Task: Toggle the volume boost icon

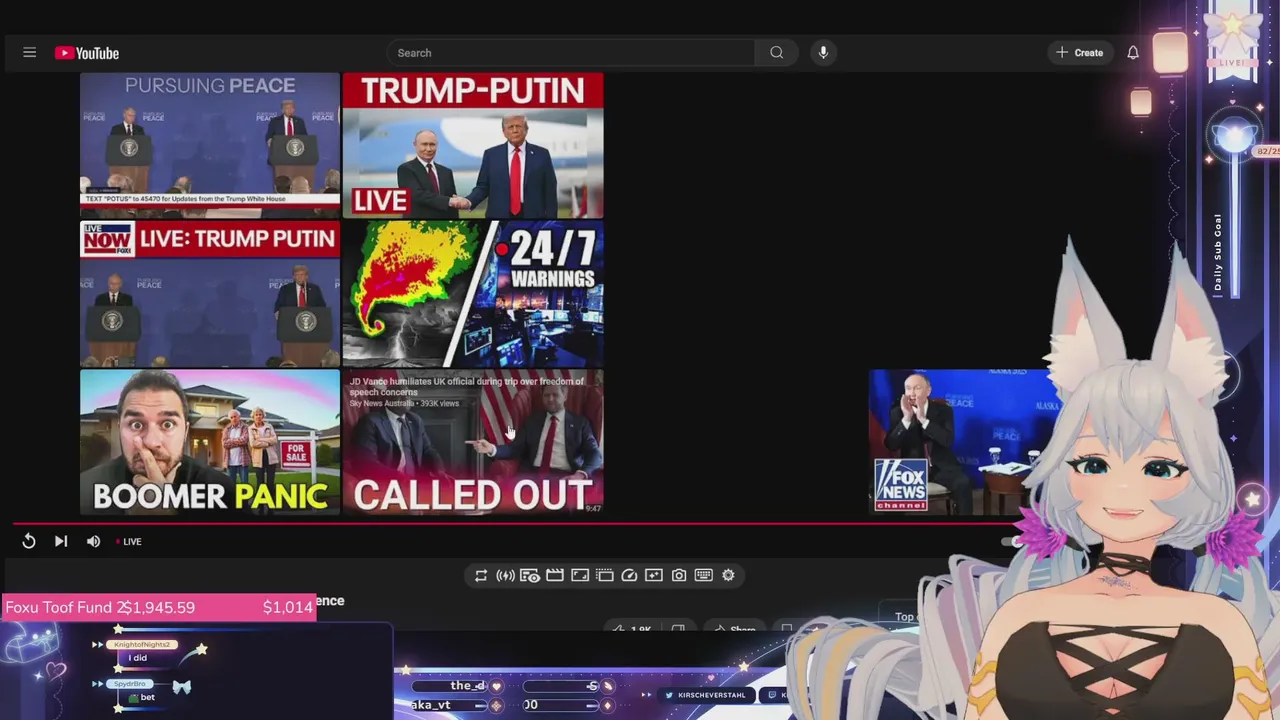Action: pos(505,575)
